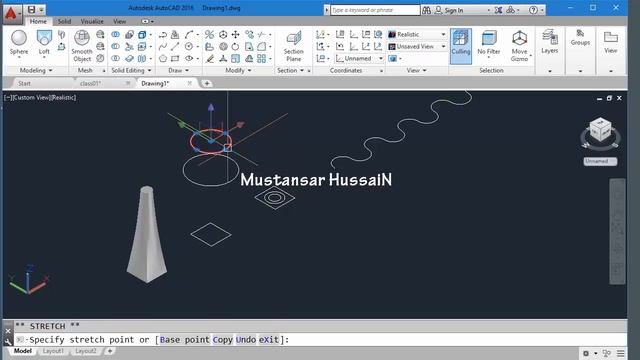Switch to Layout1 tab
The height and width of the screenshot is (360, 640).
(53, 351)
